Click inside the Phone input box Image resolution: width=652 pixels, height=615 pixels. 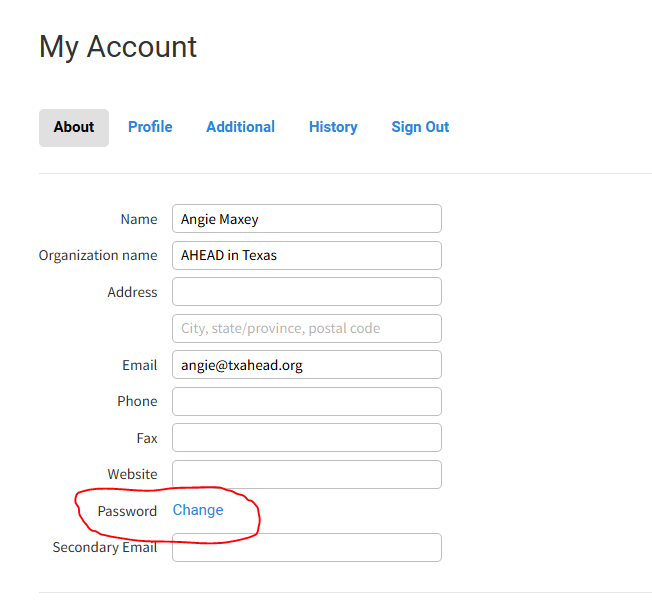307,402
